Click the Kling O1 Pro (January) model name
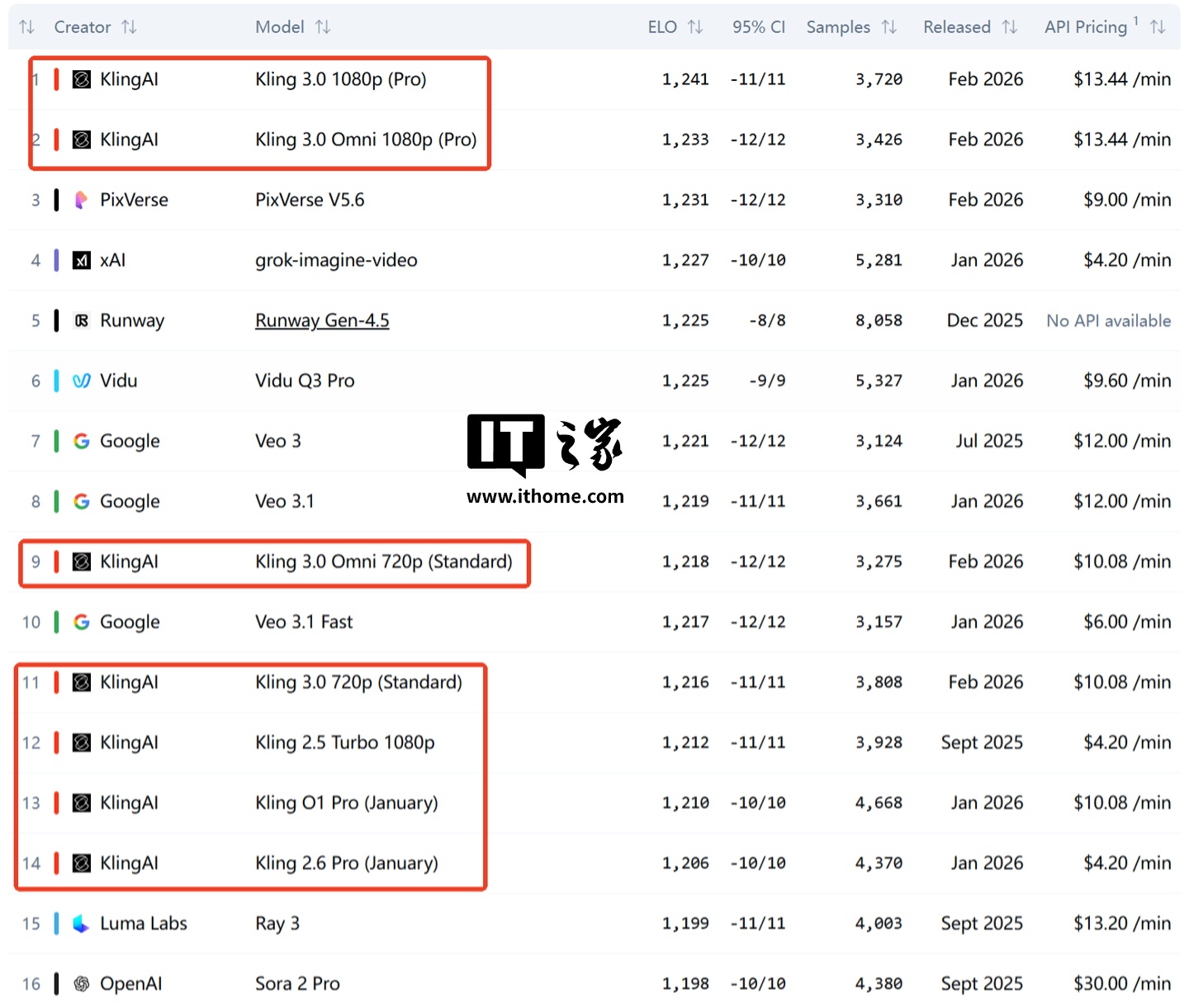The height and width of the screenshot is (1008, 1189). (x=347, y=802)
